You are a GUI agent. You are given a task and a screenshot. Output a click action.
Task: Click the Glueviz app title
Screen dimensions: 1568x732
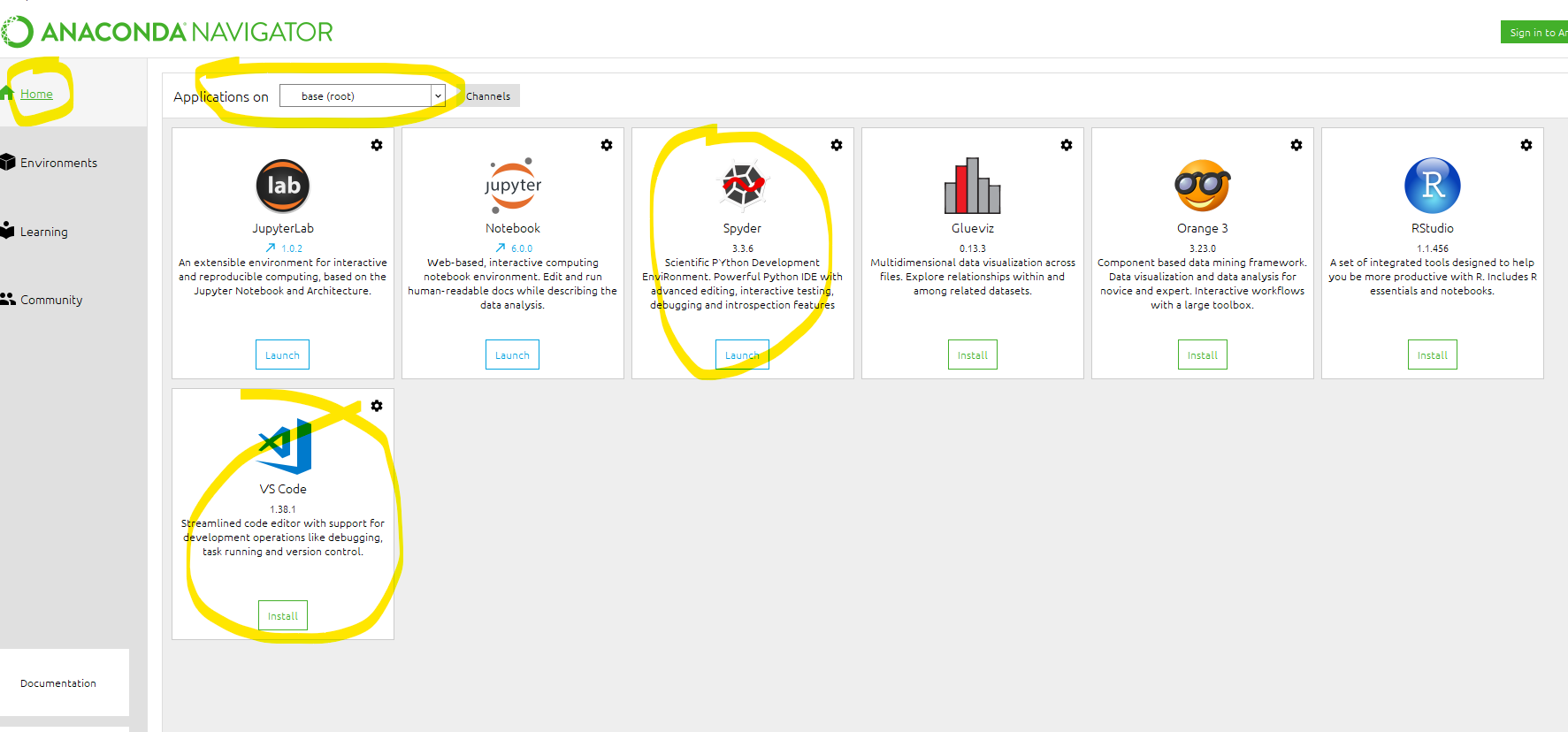[973, 228]
